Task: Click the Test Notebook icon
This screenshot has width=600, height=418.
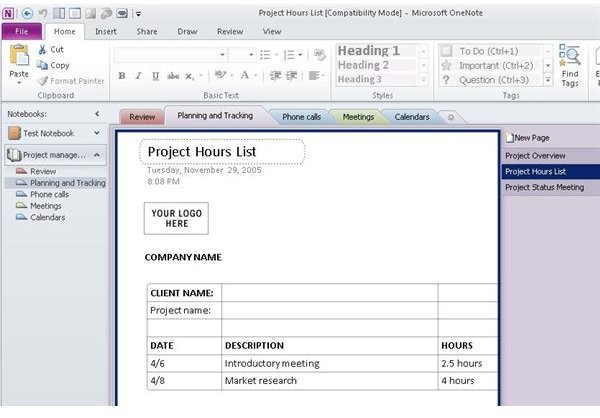Action: (14, 133)
